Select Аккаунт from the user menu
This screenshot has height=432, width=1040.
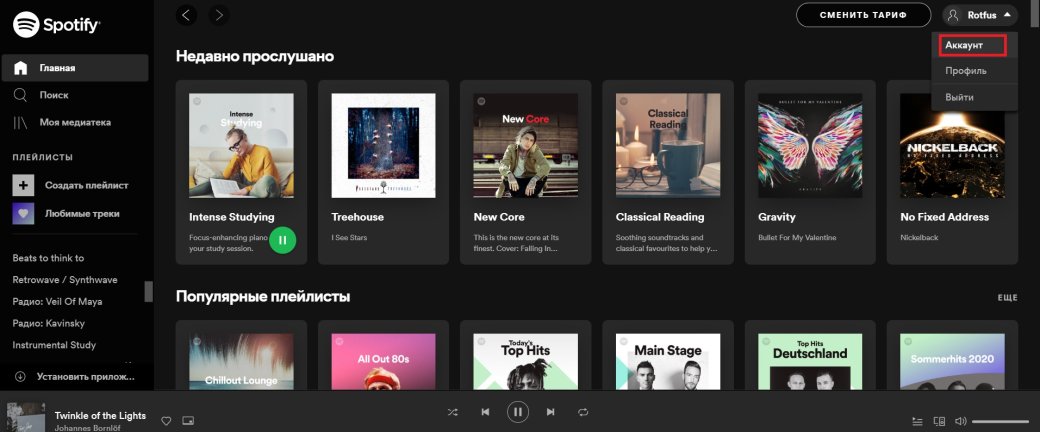(x=973, y=45)
